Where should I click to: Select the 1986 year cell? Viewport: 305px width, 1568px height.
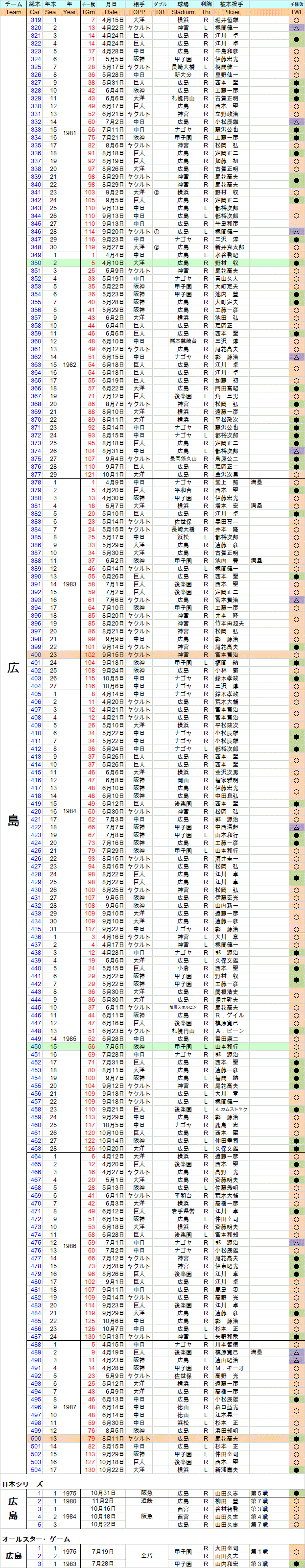pyautogui.click(x=70, y=1246)
